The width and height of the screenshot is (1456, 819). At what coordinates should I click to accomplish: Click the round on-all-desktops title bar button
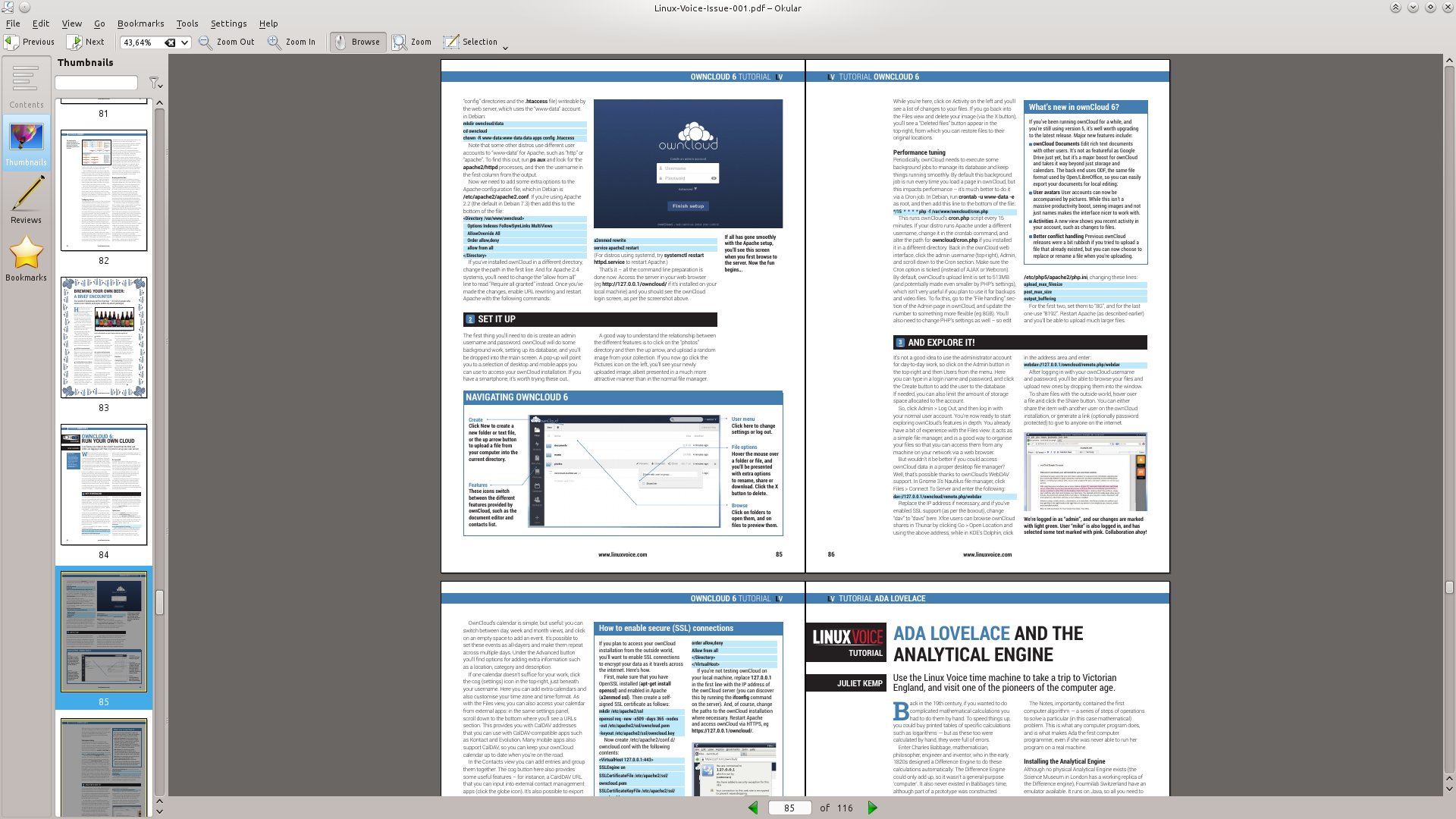[24, 8]
